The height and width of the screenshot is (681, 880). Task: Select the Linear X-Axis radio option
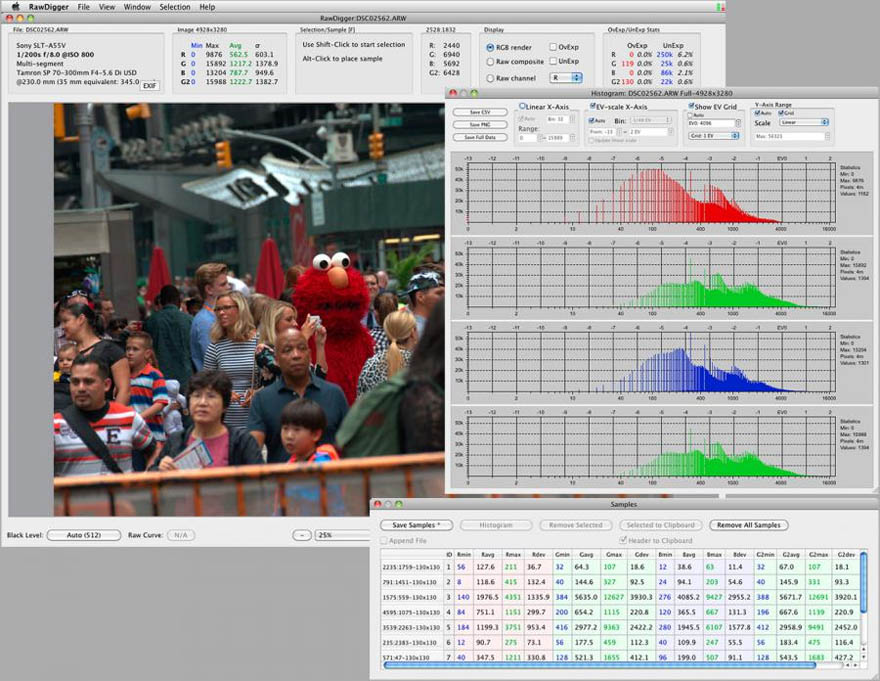(x=522, y=106)
